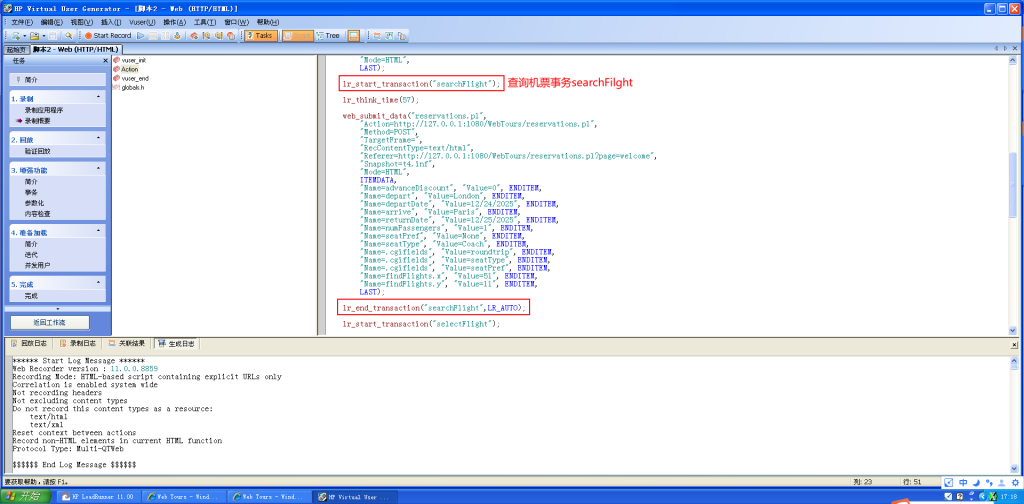Screen dimensions: 1024x504
Task: Switch to Script view
Action: 296,35
